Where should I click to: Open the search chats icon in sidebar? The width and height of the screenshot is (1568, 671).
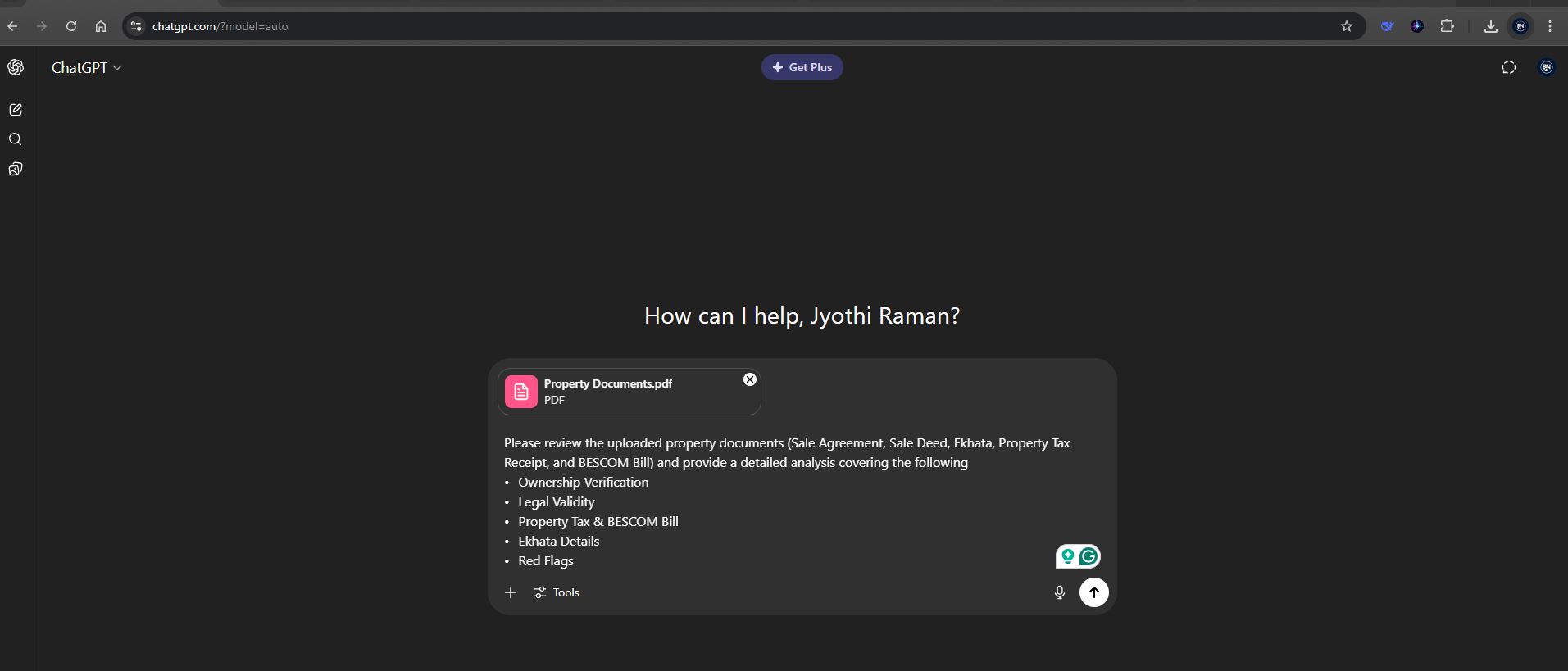[16, 139]
